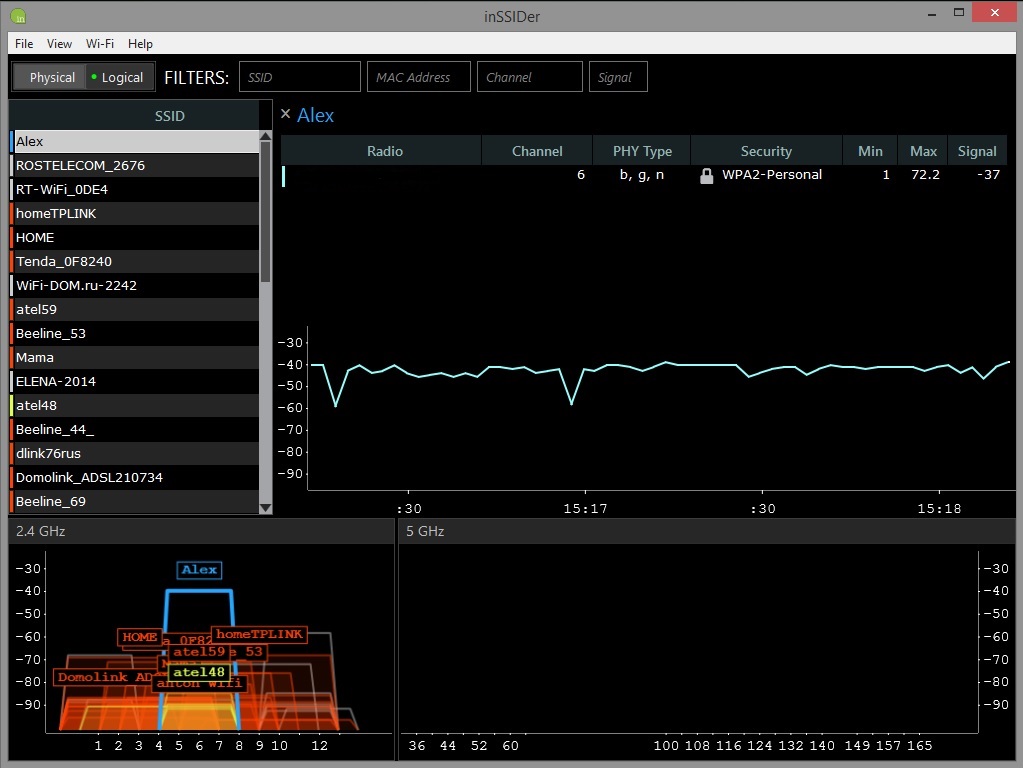The width and height of the screenshot is (1023, 768).
Task: Switch to Logical view mode
Action: click(118, 77)
